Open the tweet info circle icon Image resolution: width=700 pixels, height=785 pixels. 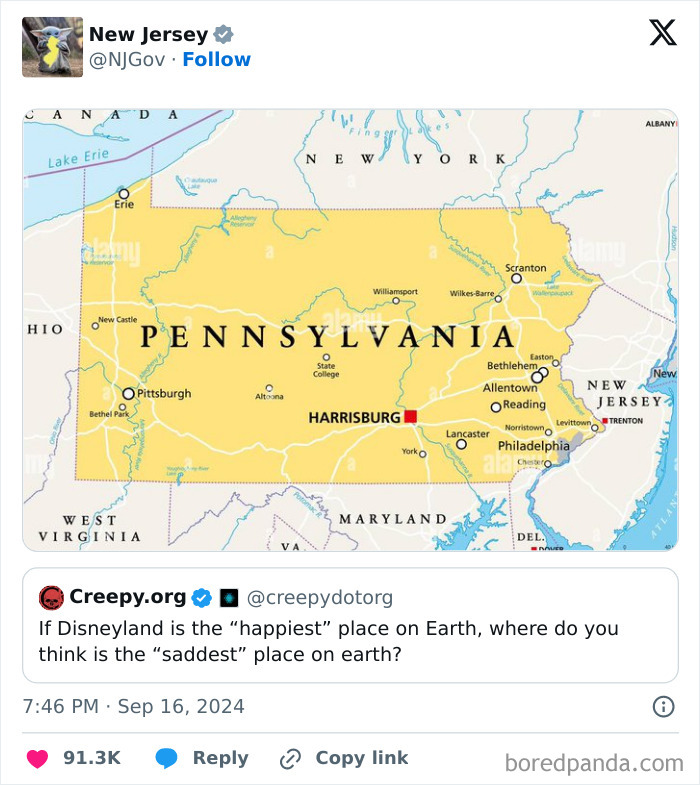tap(663, 706)
